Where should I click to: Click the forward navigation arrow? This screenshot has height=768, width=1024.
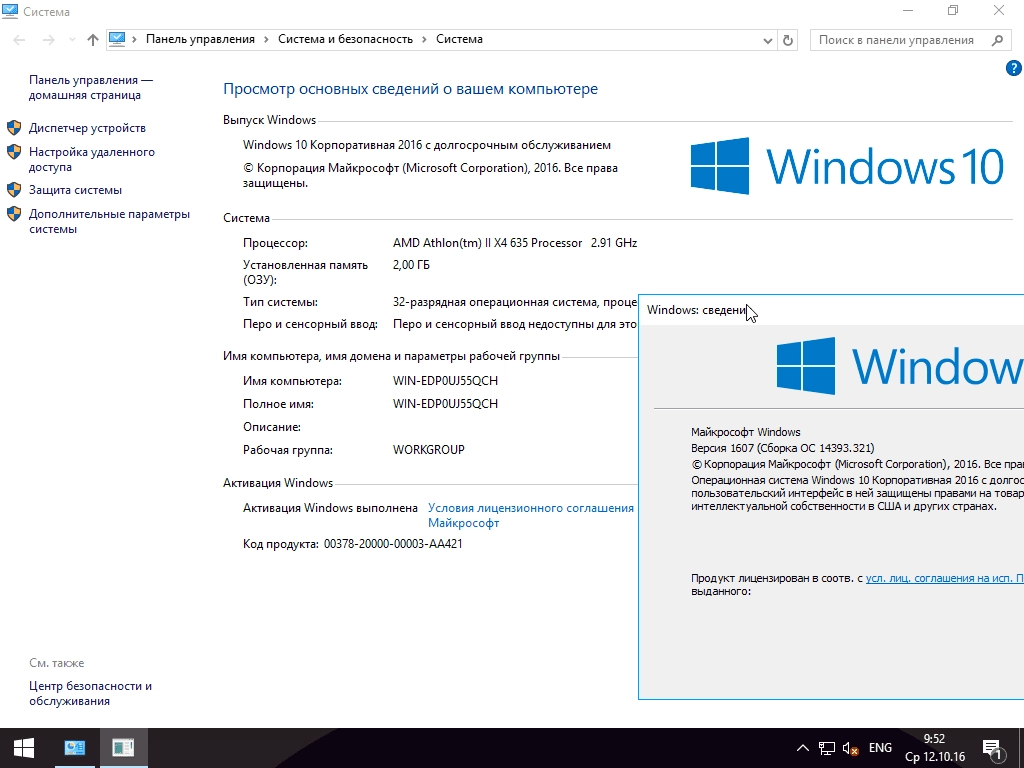48,40
